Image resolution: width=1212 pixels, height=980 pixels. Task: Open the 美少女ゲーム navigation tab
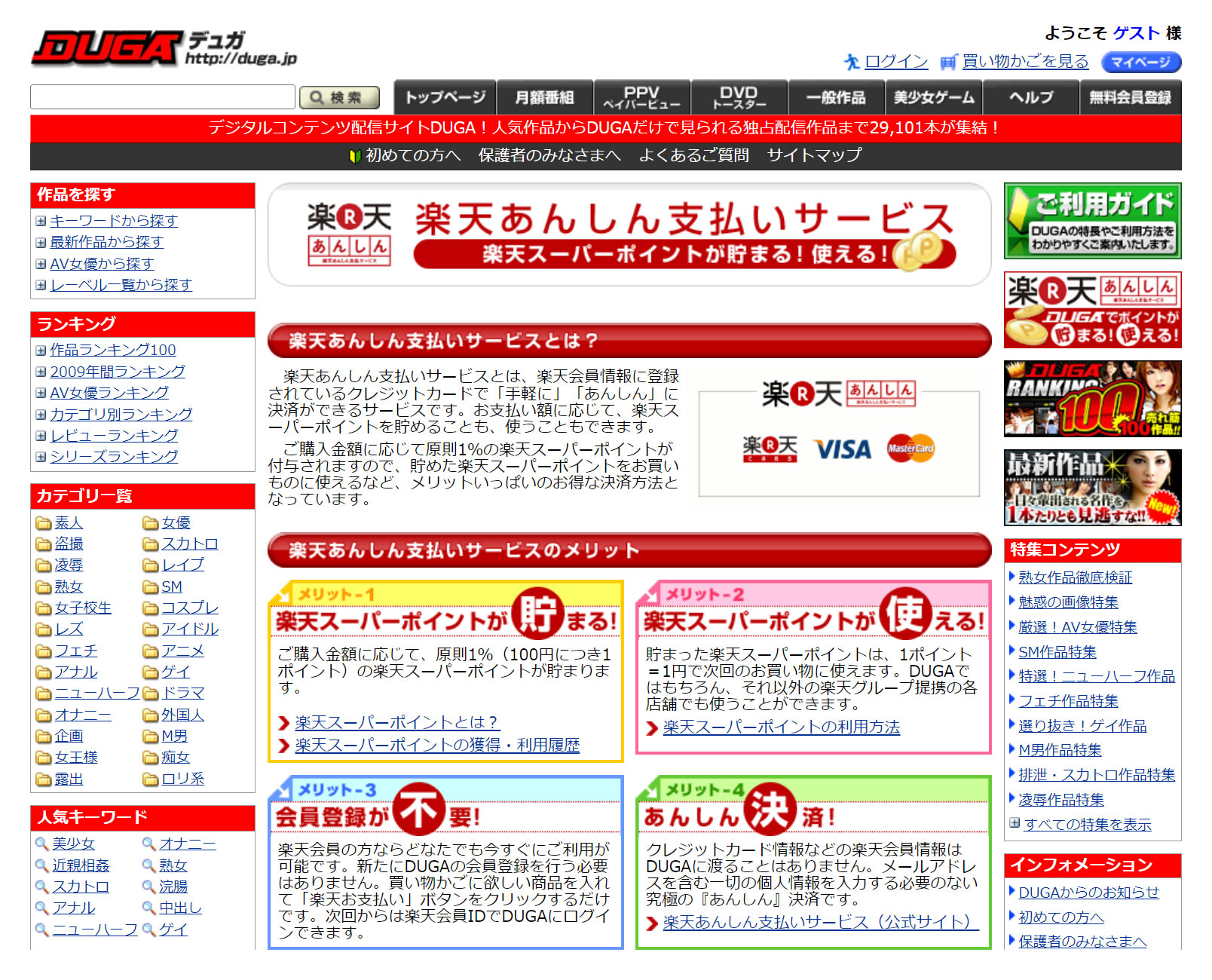point(934,97)
